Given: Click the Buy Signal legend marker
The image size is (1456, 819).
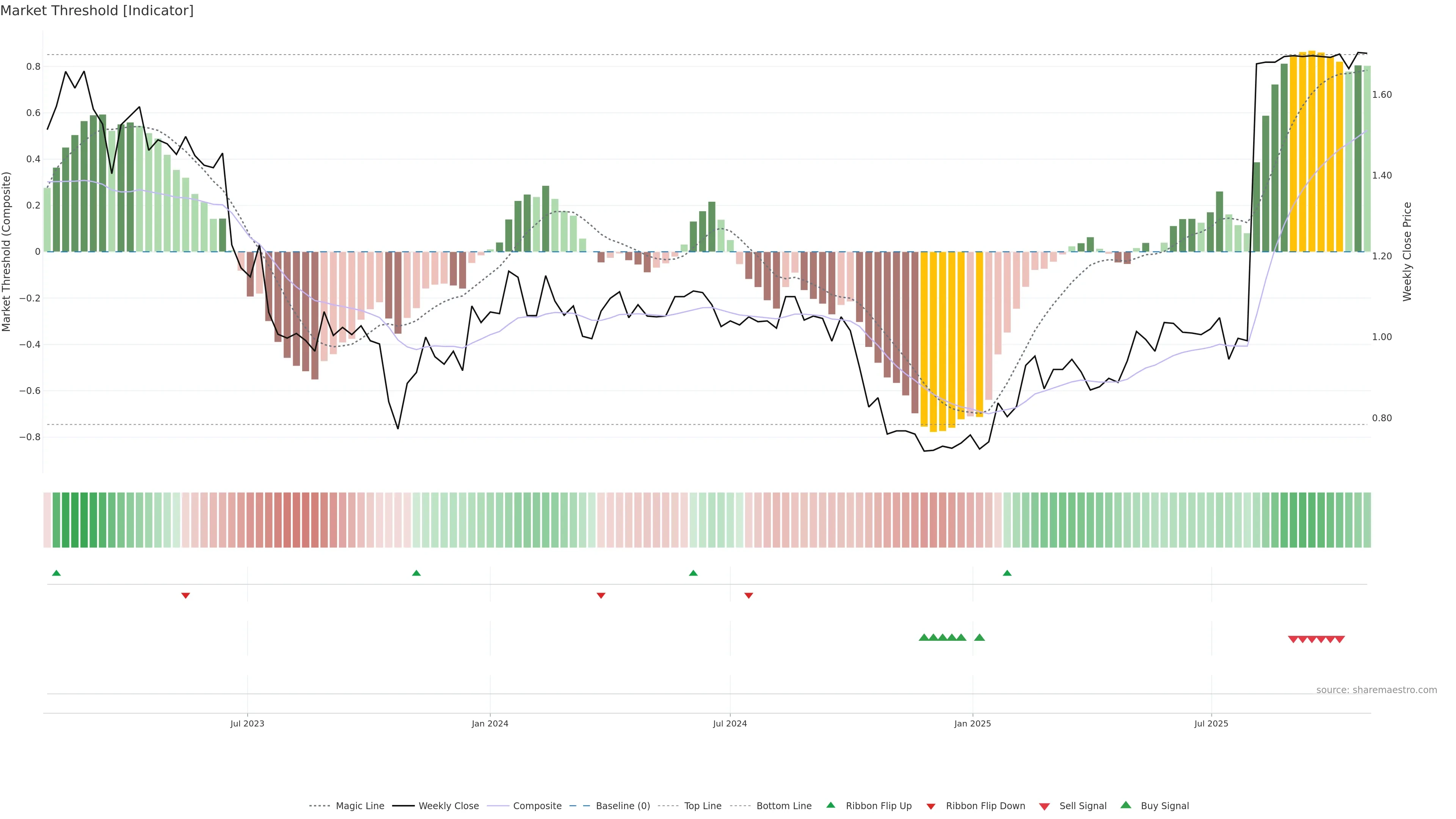Looking at the screenshot, I should click(1126, 805).
